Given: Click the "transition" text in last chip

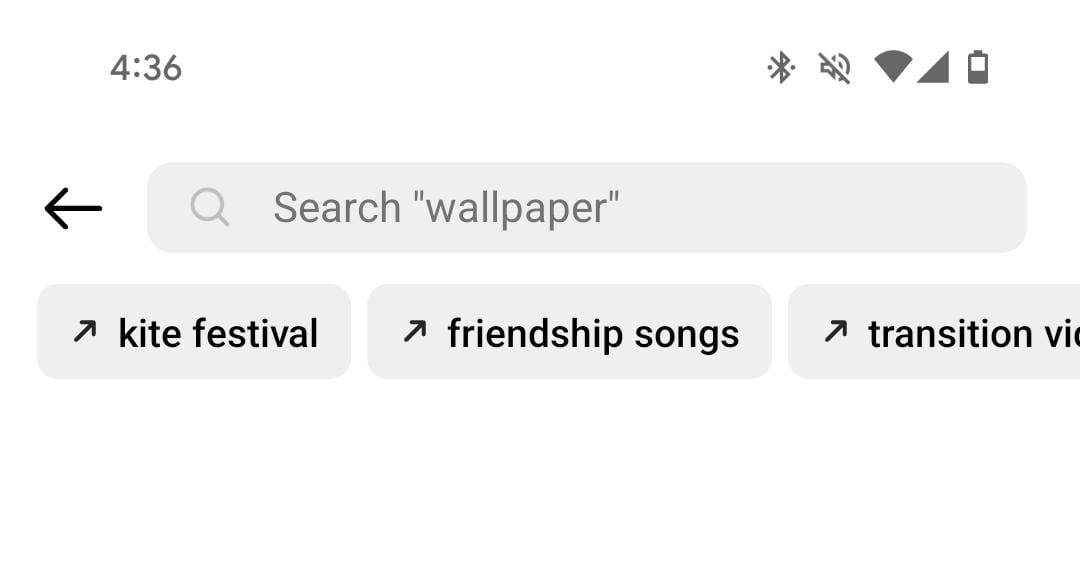Looking at the screenshot, I should [951, 334].
